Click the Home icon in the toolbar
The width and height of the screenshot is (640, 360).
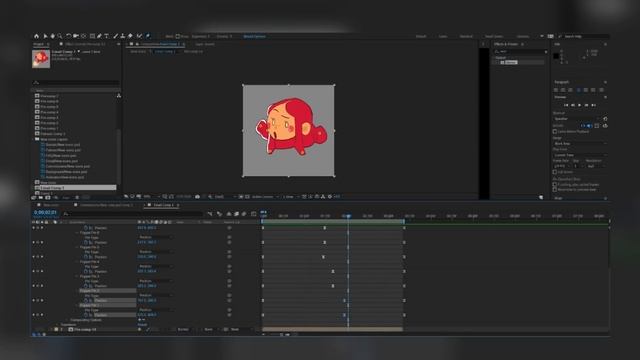point(36,36)
